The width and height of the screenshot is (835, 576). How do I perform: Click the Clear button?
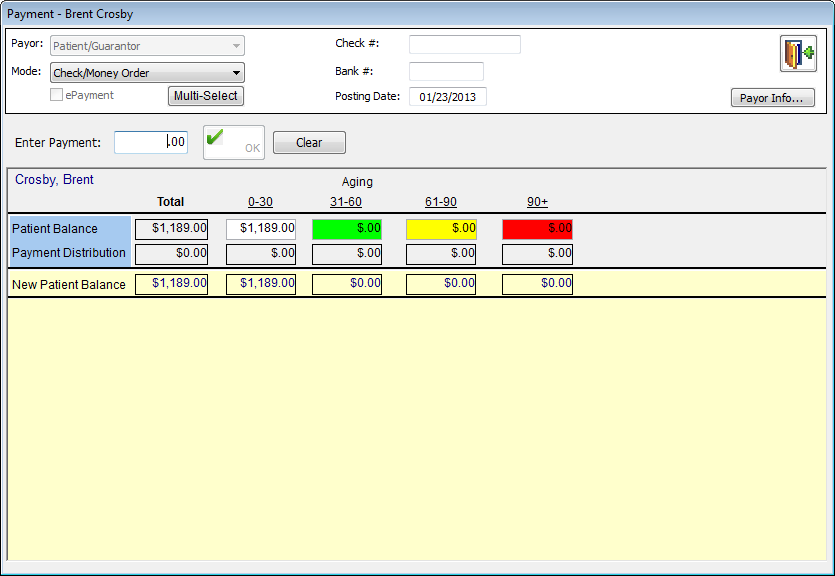tap(309, 143)
